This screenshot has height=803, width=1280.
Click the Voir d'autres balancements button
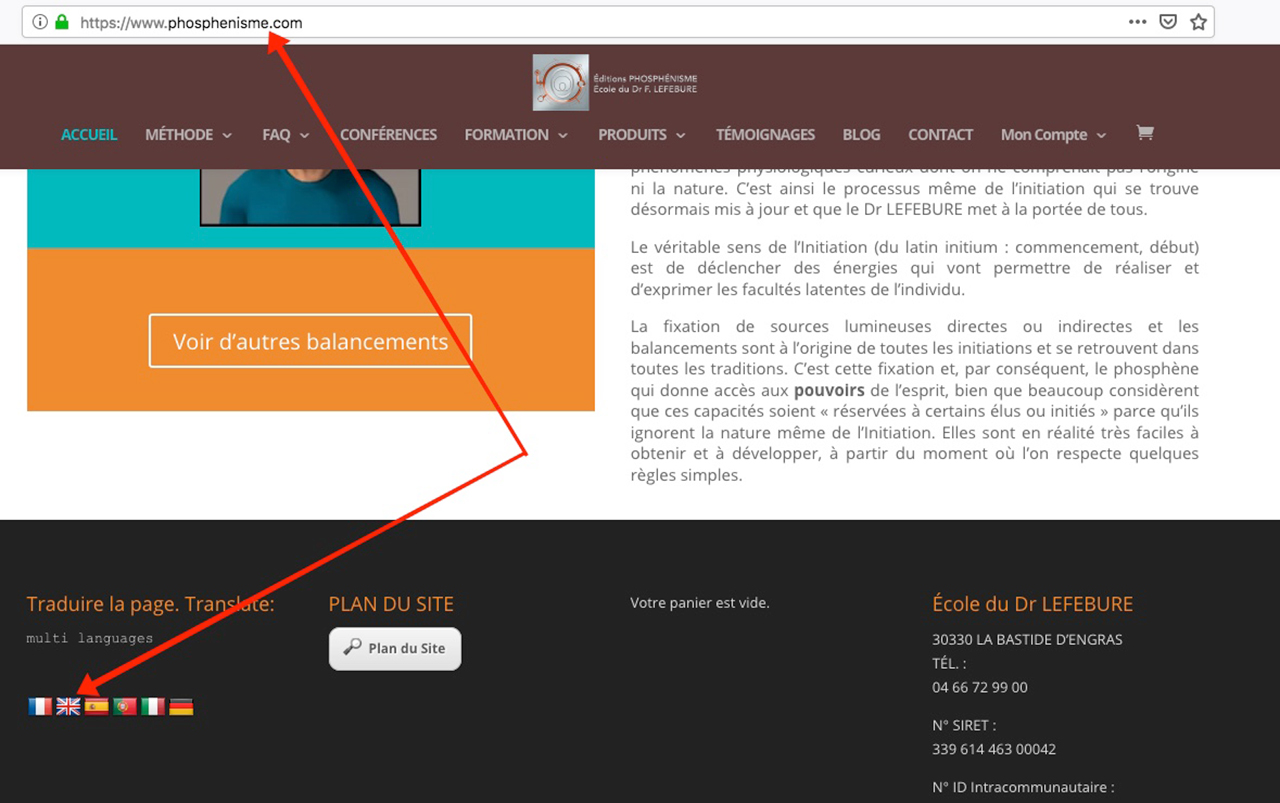point(310,341)
